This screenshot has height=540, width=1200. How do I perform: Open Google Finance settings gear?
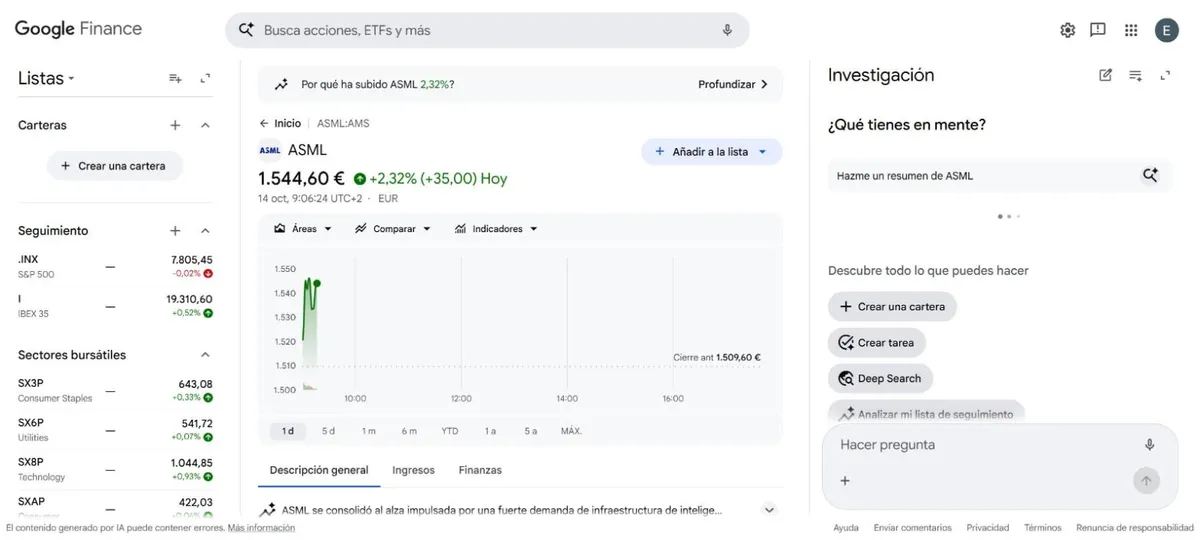pos(1067,30)
